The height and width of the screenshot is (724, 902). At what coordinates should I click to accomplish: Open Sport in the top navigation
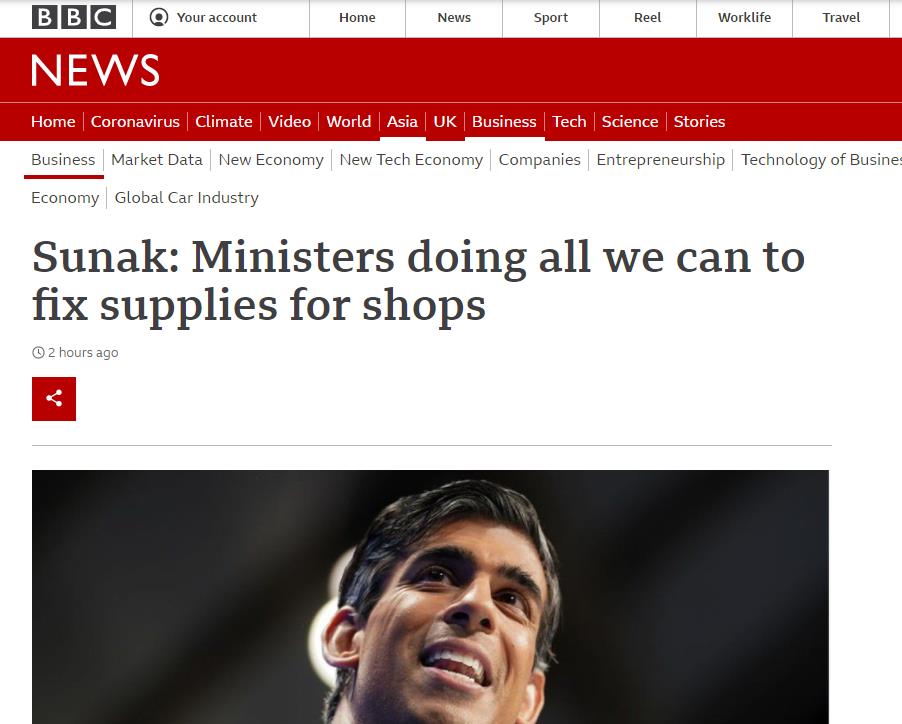[551, 18]
